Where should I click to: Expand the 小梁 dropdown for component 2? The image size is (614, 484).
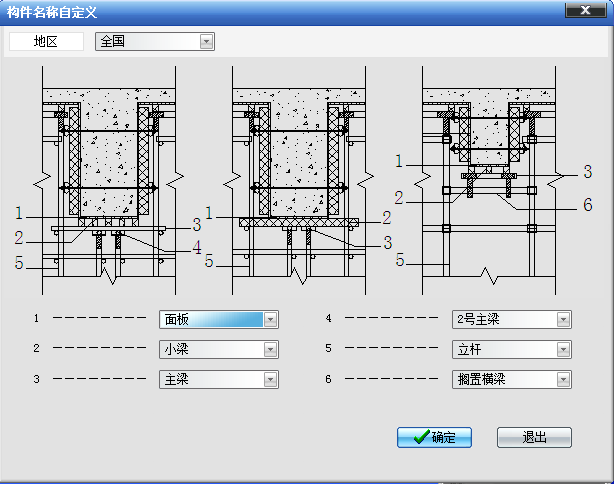click(x=270, y=349)
